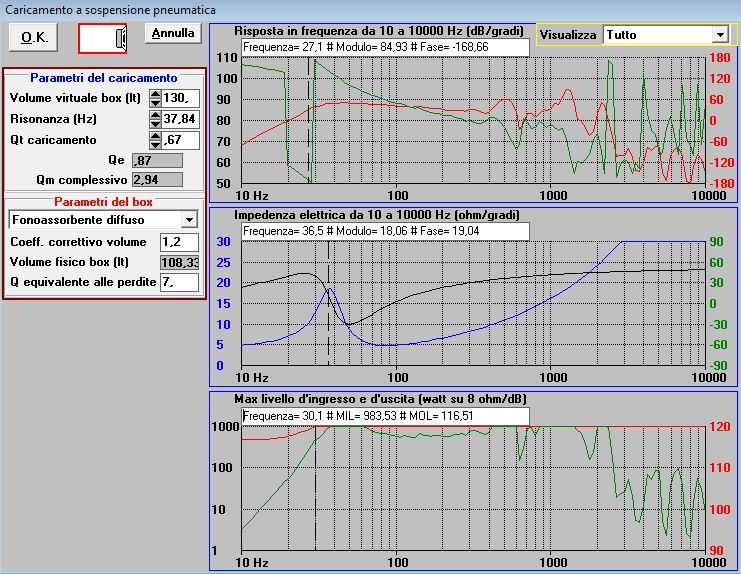Increase Qt caricamento with up arrow
This screenshot has height=574, width=741.
pos(155,136)
